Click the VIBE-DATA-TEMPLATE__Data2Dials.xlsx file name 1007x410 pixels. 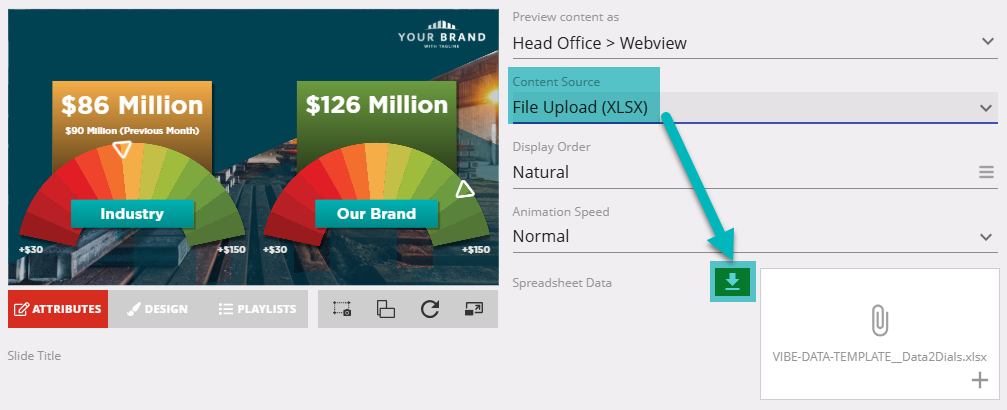pyautogui.click(x=879, y=356)
